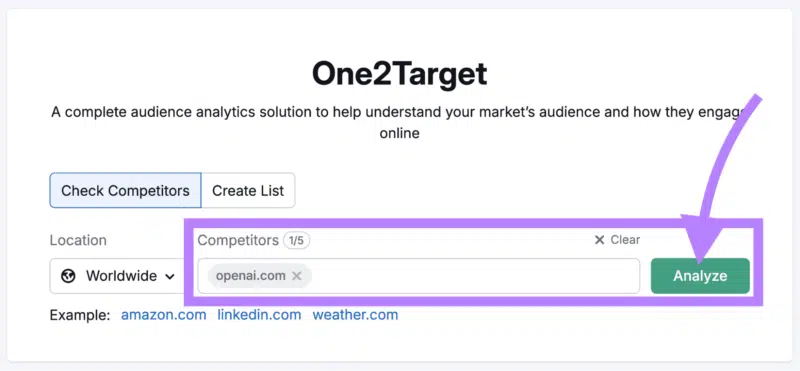Click the Location field label
Viewport: 800px width, 371px height.
click(78, 240)
